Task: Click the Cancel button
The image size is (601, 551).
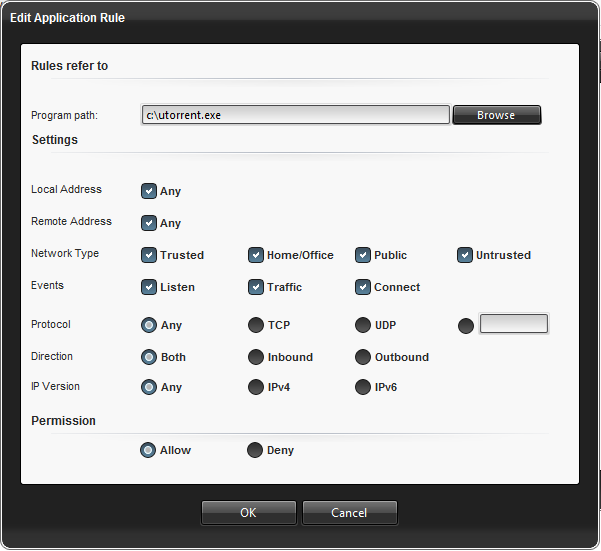Action: [350, 513]
